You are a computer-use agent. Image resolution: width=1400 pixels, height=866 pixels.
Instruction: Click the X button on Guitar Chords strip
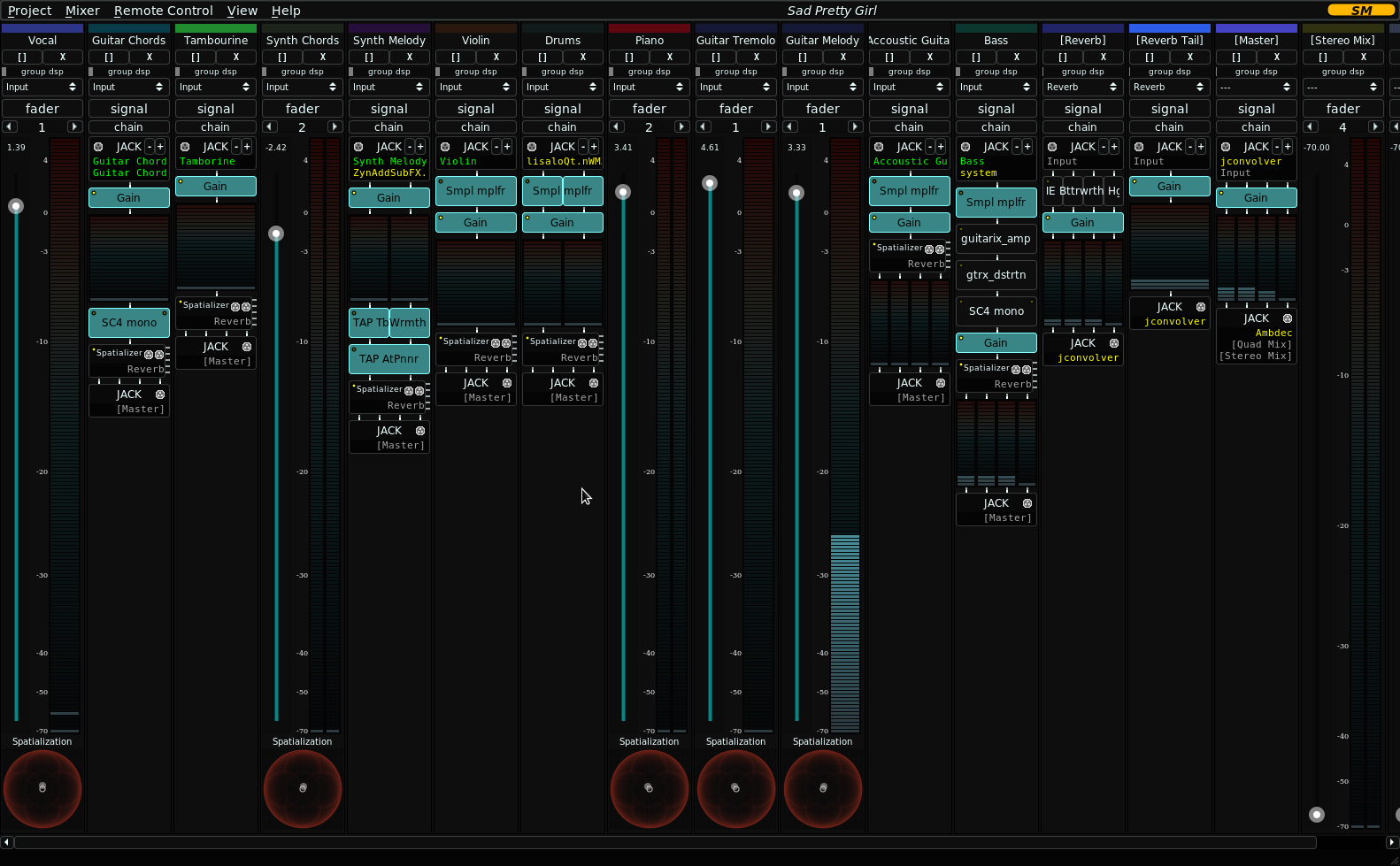click(150, 57)
